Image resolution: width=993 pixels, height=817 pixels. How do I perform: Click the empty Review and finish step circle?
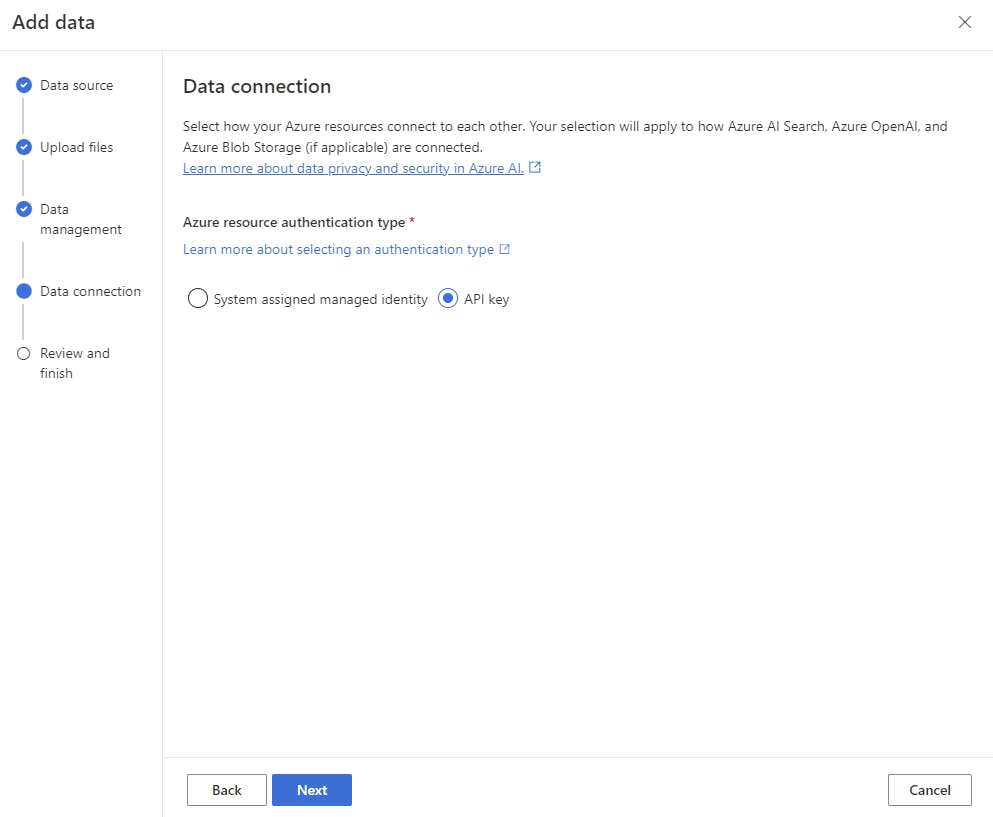click(x=24, y=354)
